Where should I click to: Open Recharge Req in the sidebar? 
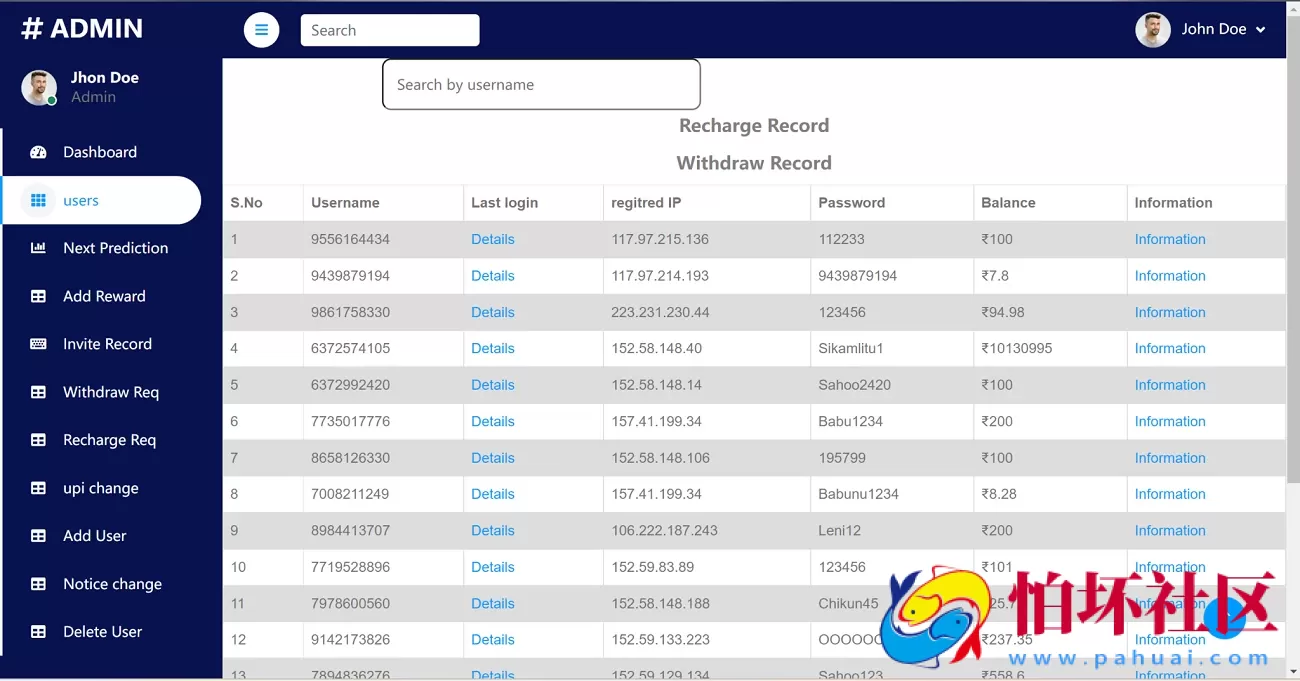(109, 440)
